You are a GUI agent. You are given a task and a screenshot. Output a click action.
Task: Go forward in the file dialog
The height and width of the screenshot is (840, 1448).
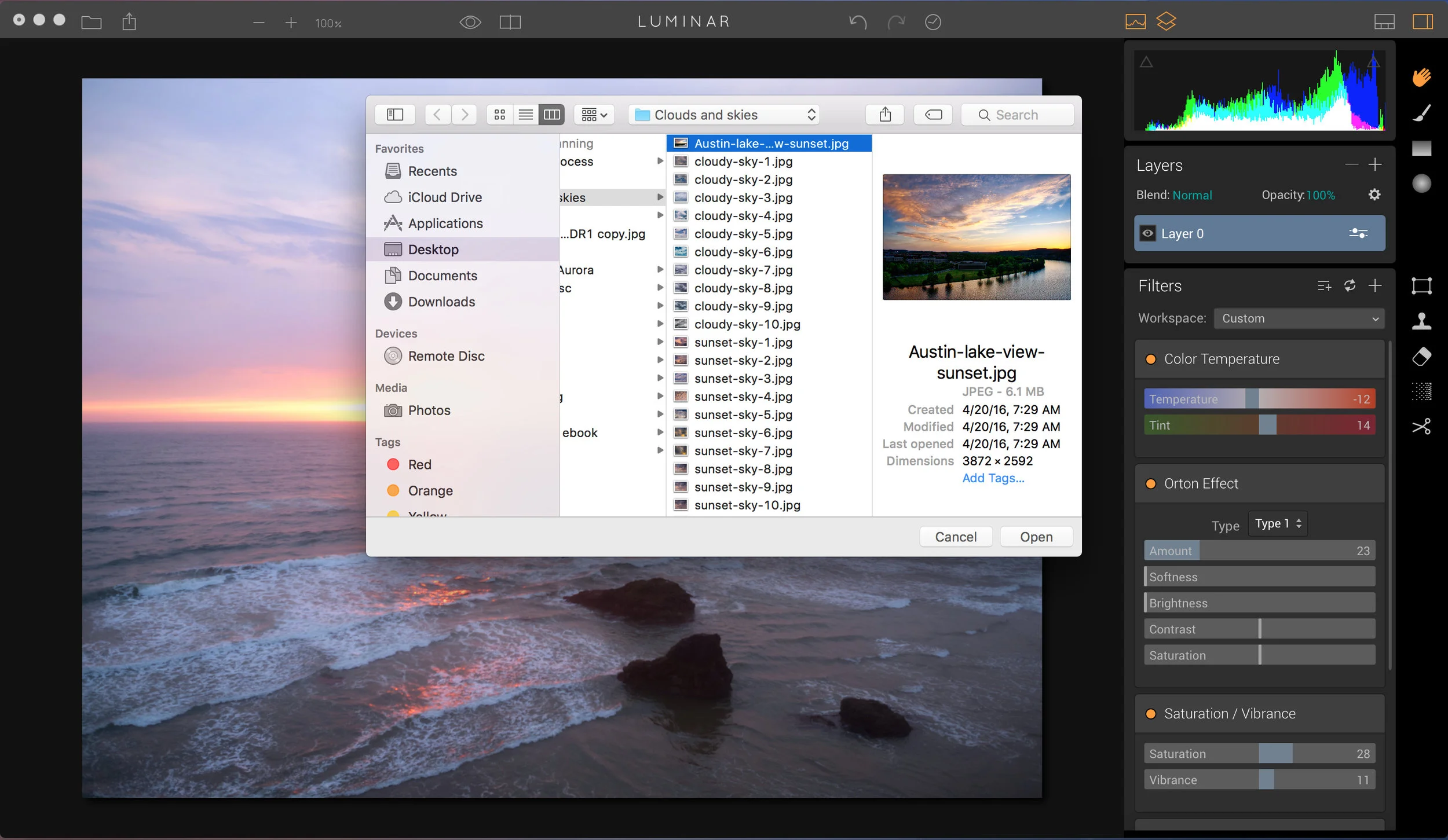tap(464, 115)
